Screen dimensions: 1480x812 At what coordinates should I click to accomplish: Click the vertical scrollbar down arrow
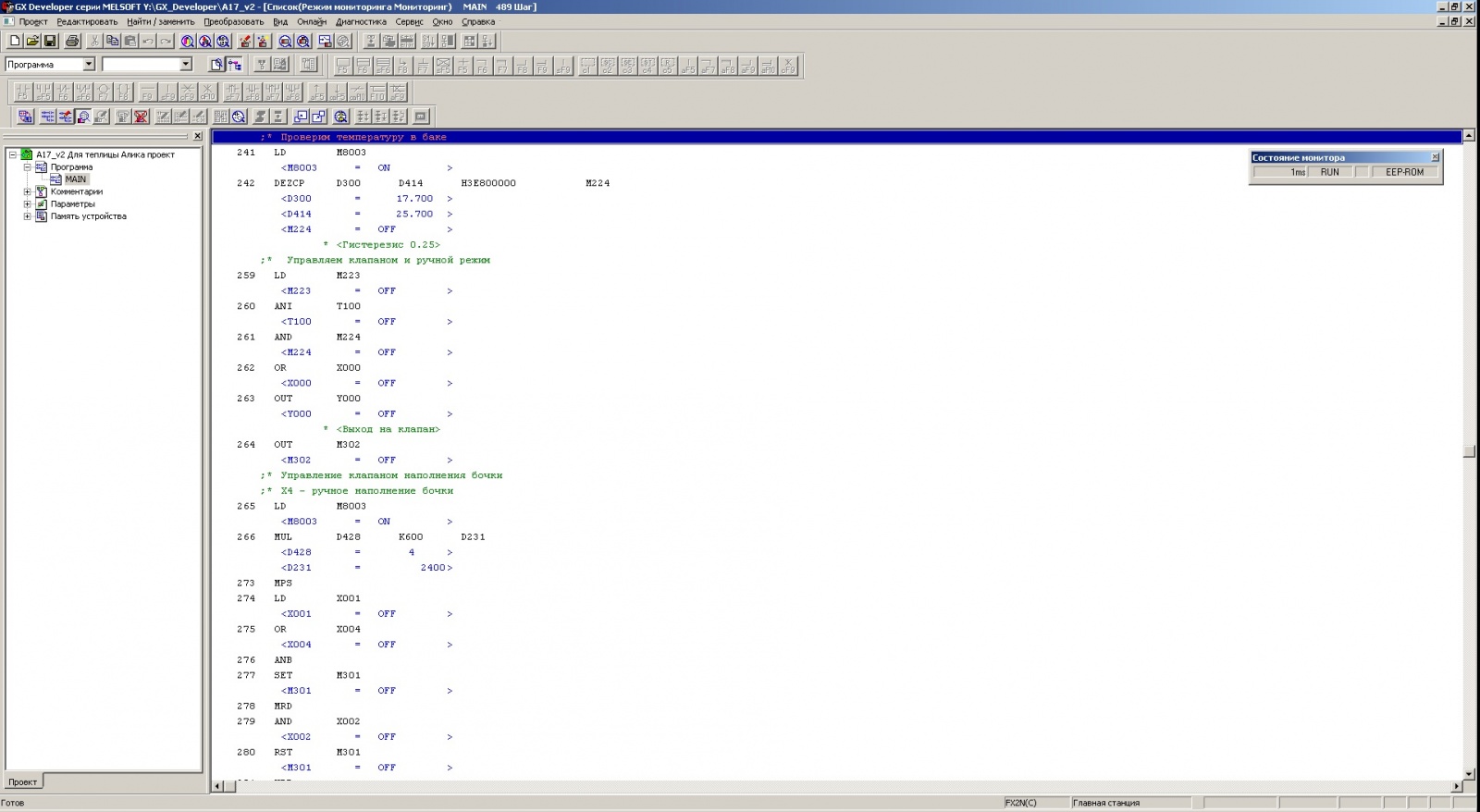tap(1469, 774)
